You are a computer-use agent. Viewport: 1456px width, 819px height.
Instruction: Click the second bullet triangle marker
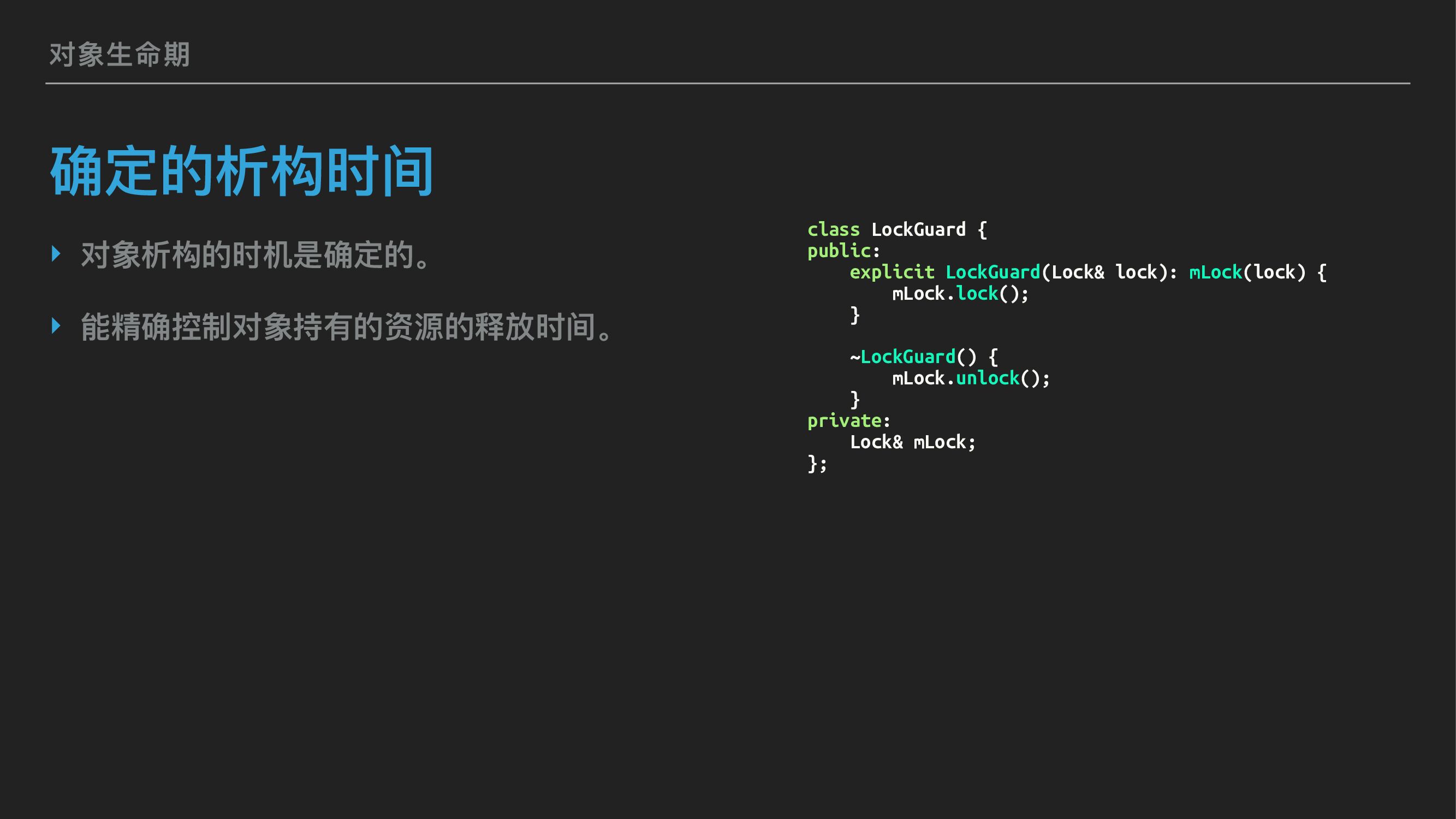[x=55, y=325]
